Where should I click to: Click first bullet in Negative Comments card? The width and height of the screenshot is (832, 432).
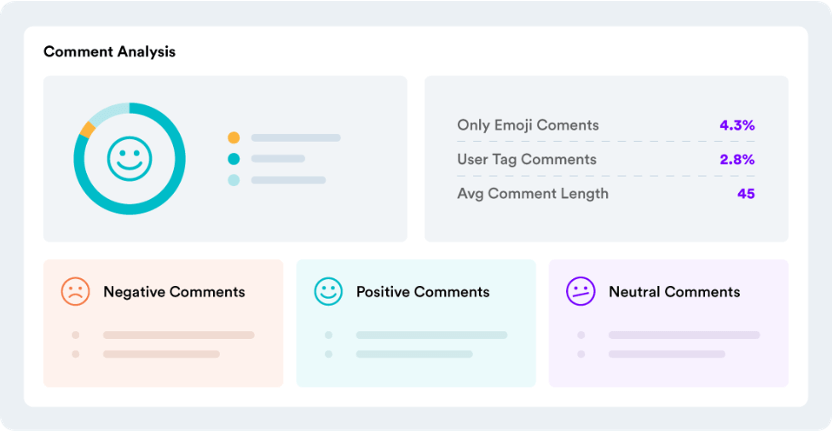click(75, 335)
